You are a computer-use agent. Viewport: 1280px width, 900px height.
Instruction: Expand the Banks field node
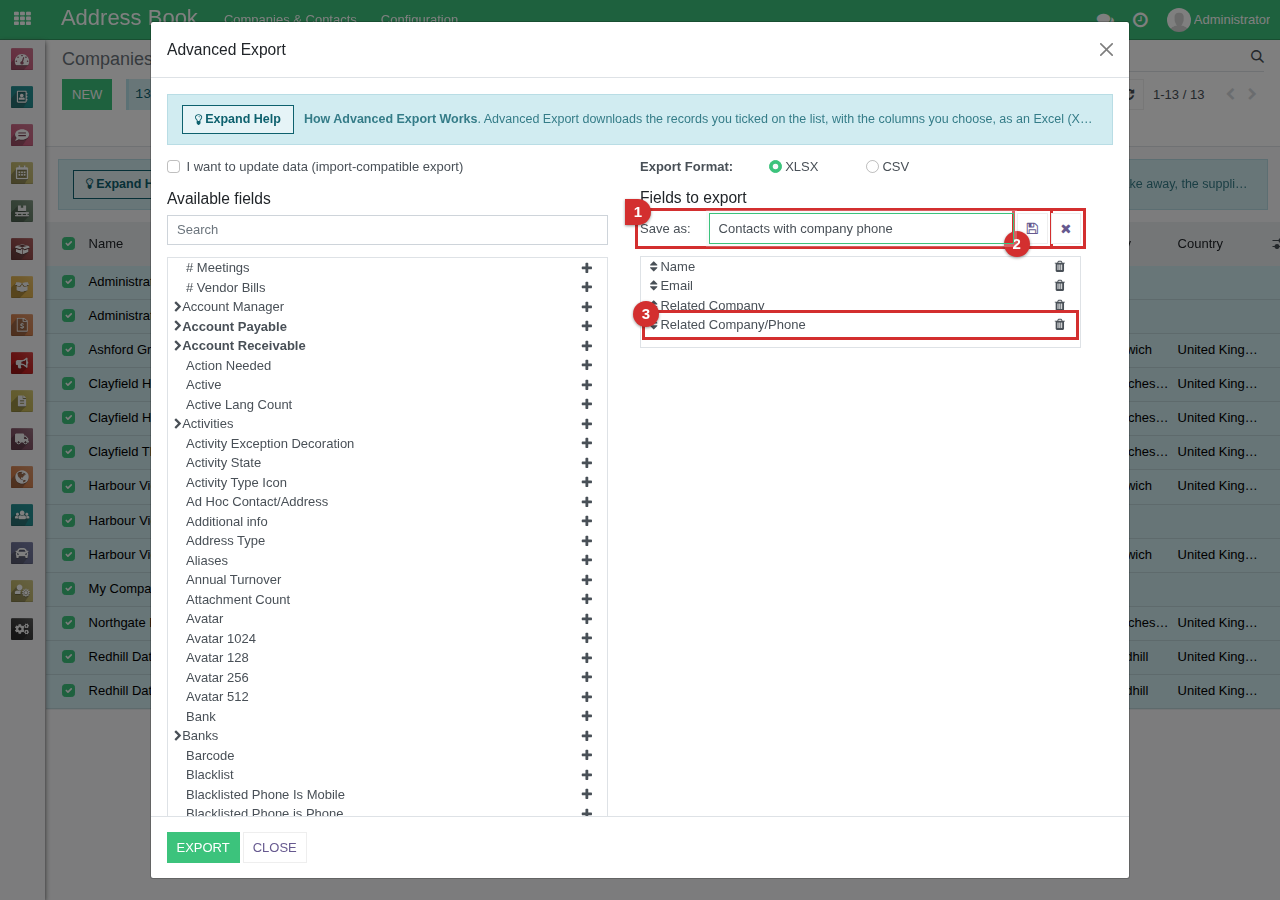(177, 736)
